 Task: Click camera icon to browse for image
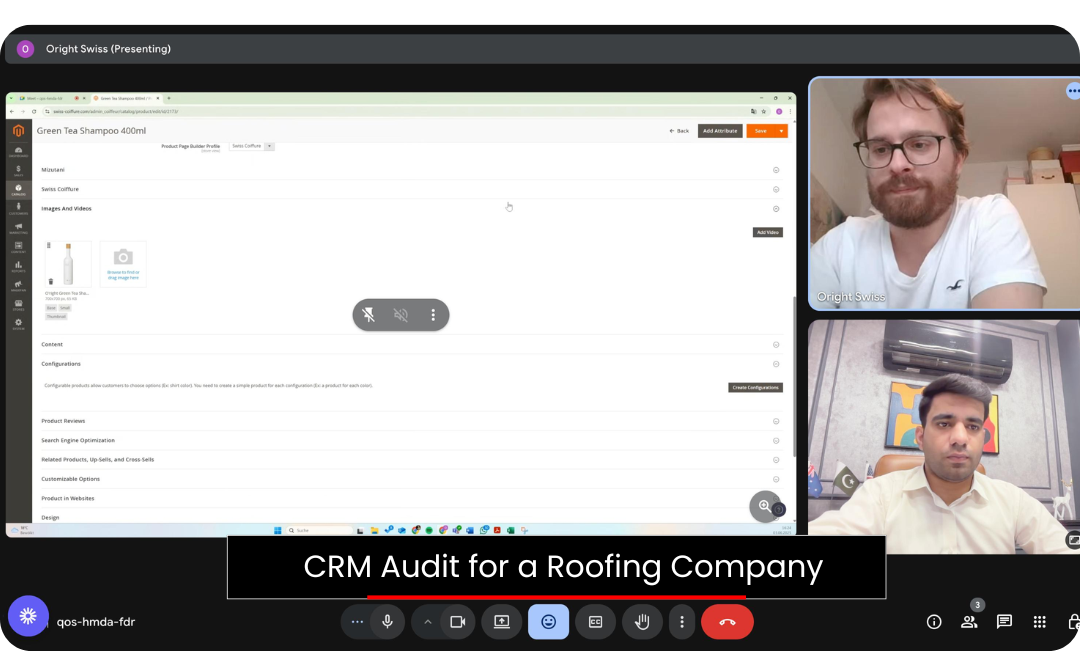coord(123,257)
